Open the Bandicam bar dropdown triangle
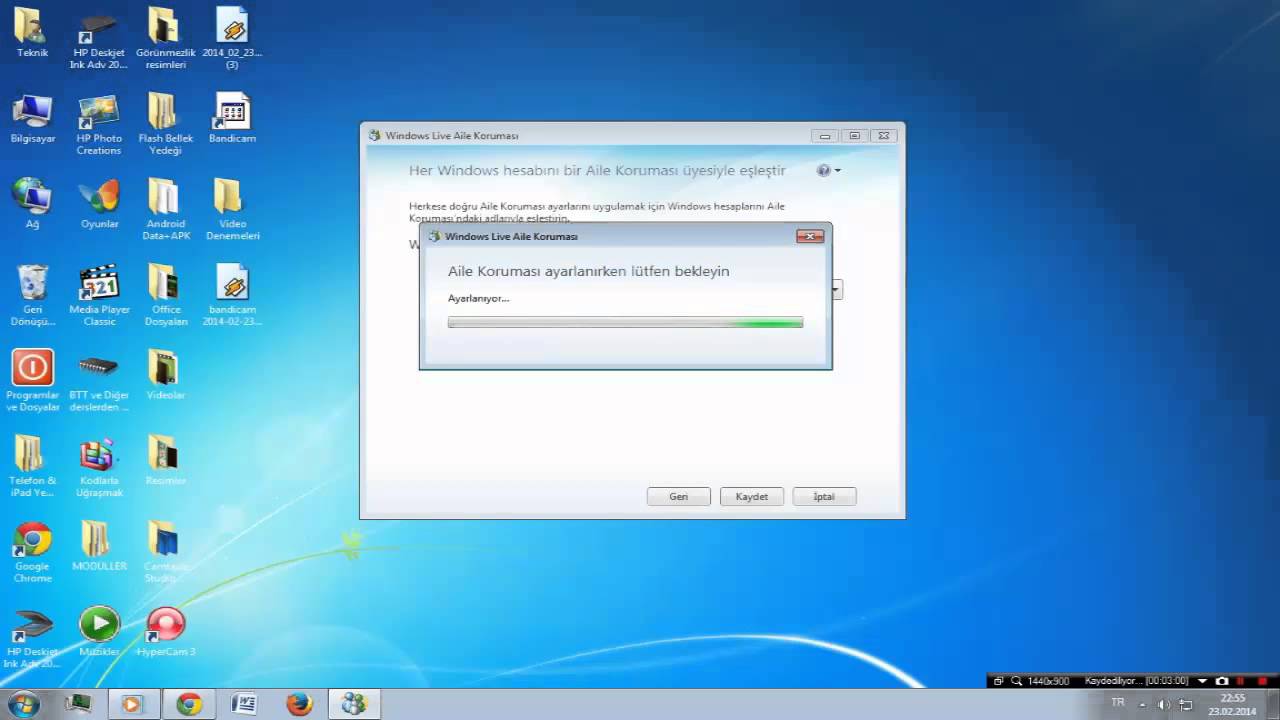Screen dimensions: 1280x720 [1202, 681]
